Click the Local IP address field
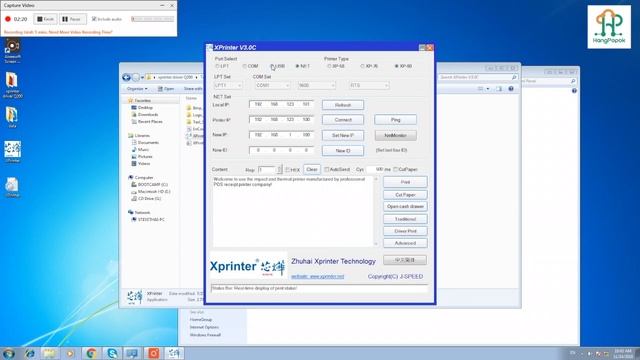The height and width of the screenshot is (360, 640). point(282,104)
